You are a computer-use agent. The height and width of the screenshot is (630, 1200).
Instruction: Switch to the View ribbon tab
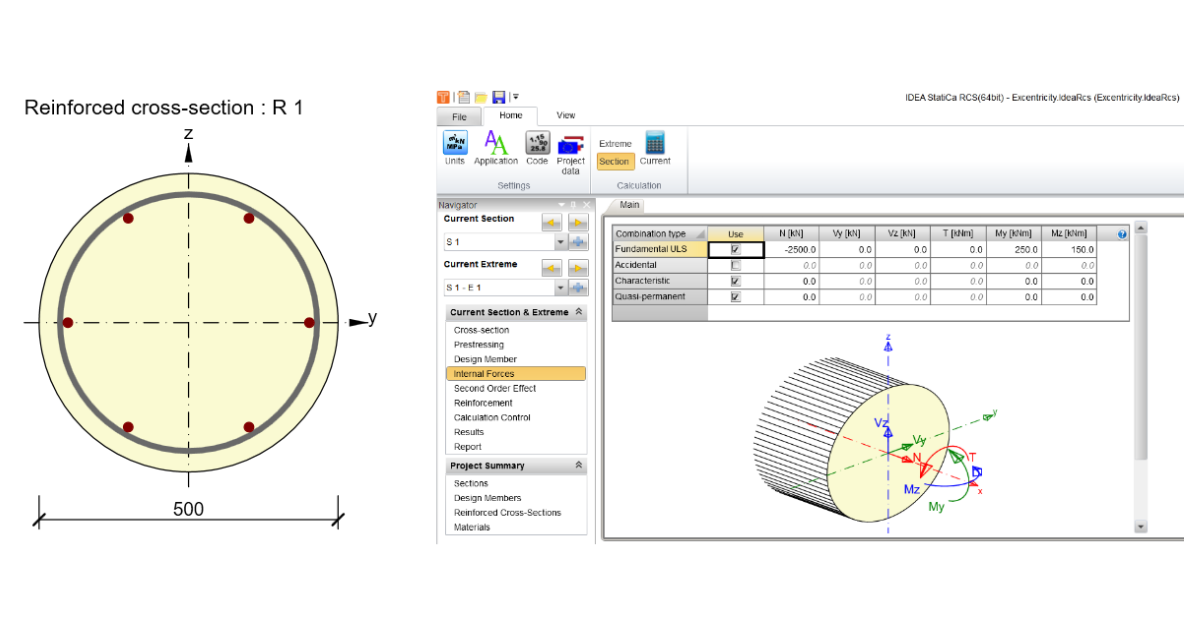566,116
